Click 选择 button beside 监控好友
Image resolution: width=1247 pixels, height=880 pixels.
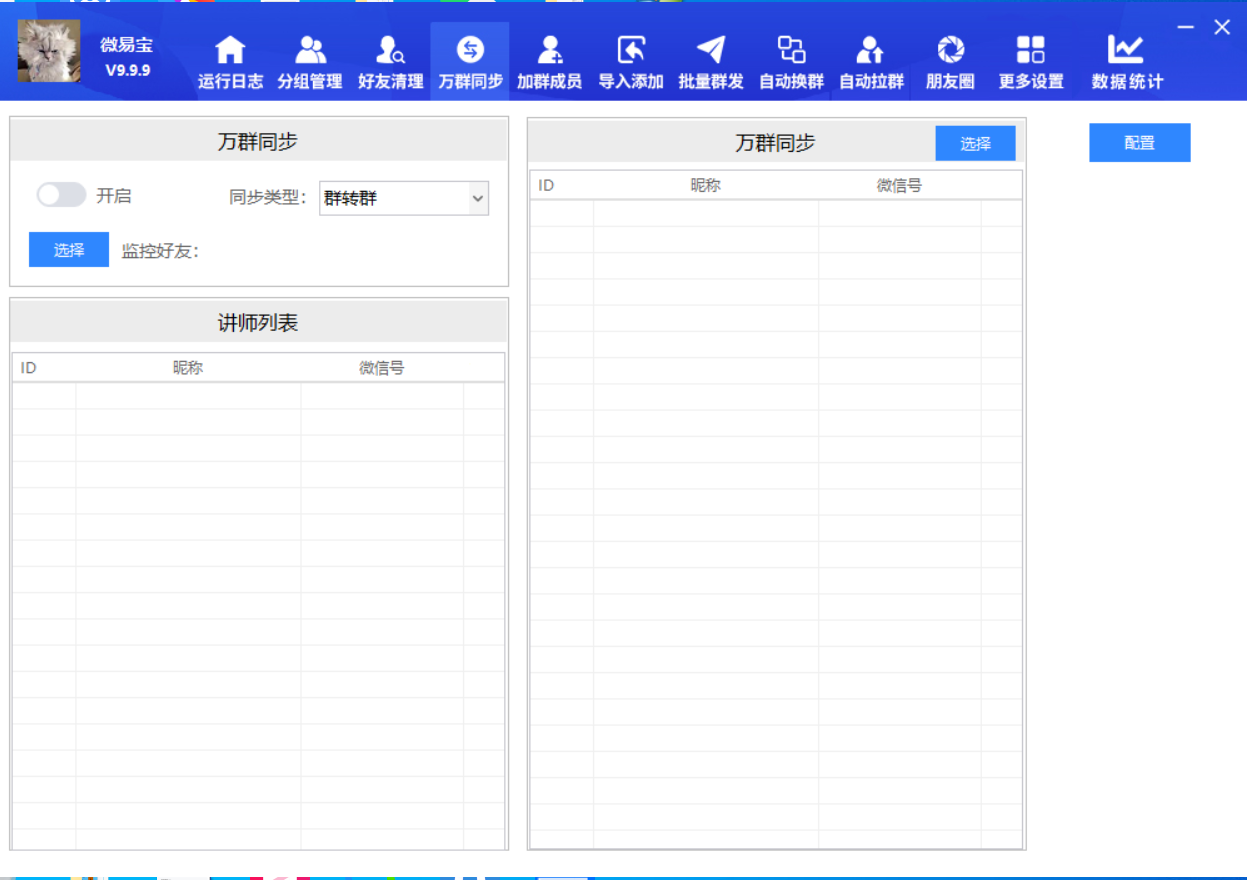tap(69, 250)
